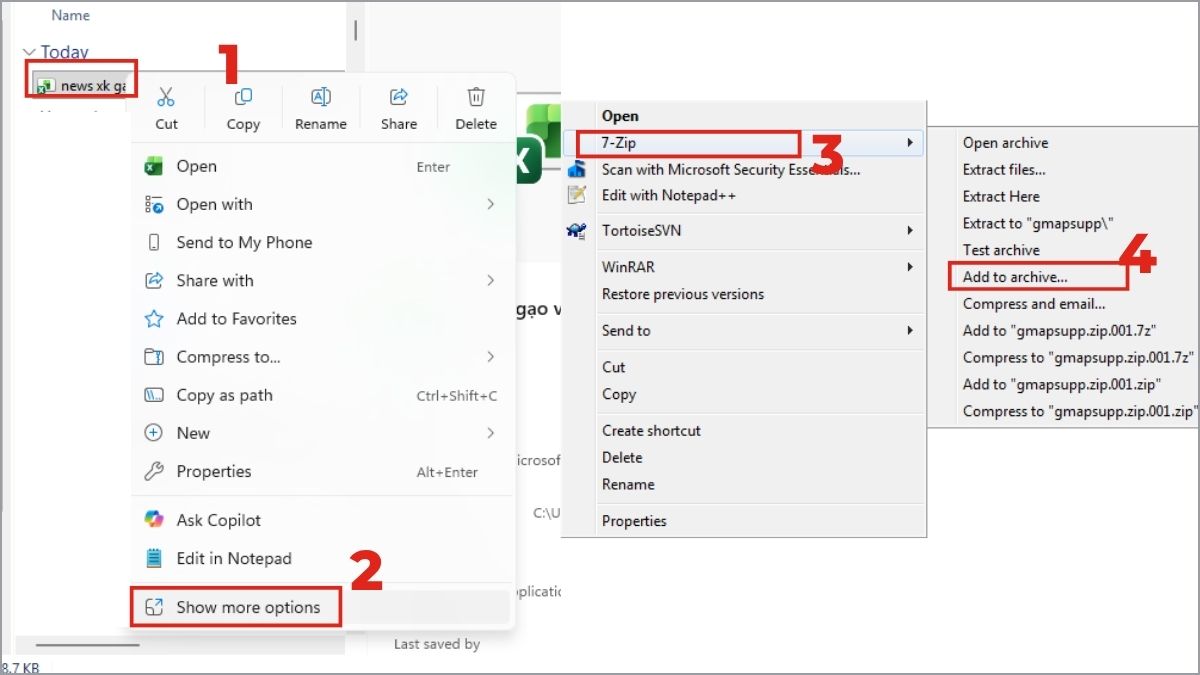Click the Notepad++ icon in classic menu
Viewport: 1200px width, 675px height.
(576, 196)
